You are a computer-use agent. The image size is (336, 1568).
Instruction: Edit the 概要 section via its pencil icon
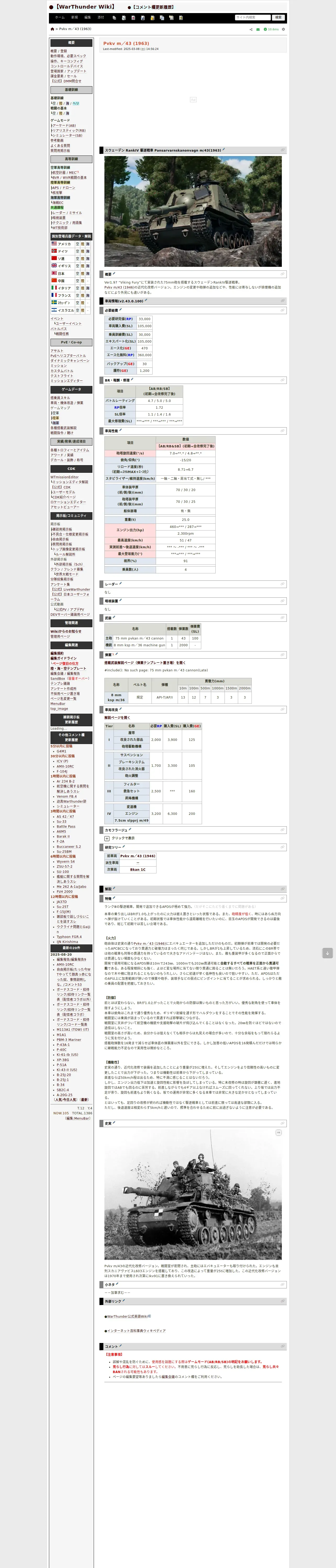(x=115, y=274)
